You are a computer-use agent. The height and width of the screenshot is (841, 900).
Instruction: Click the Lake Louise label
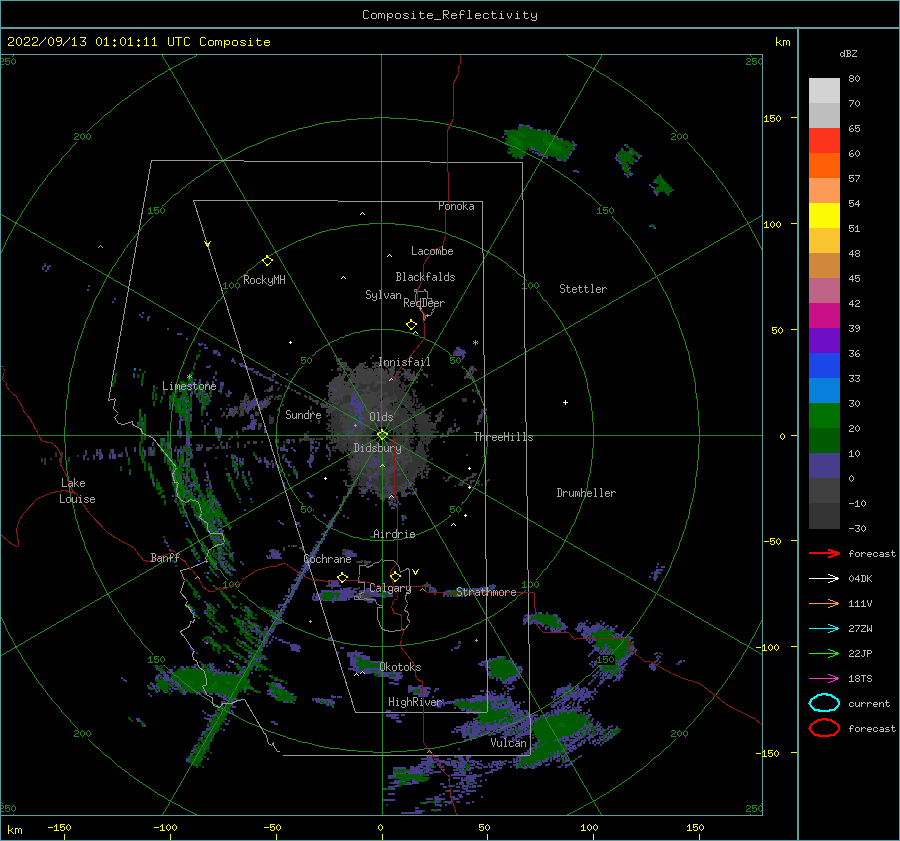click(77, 491)
